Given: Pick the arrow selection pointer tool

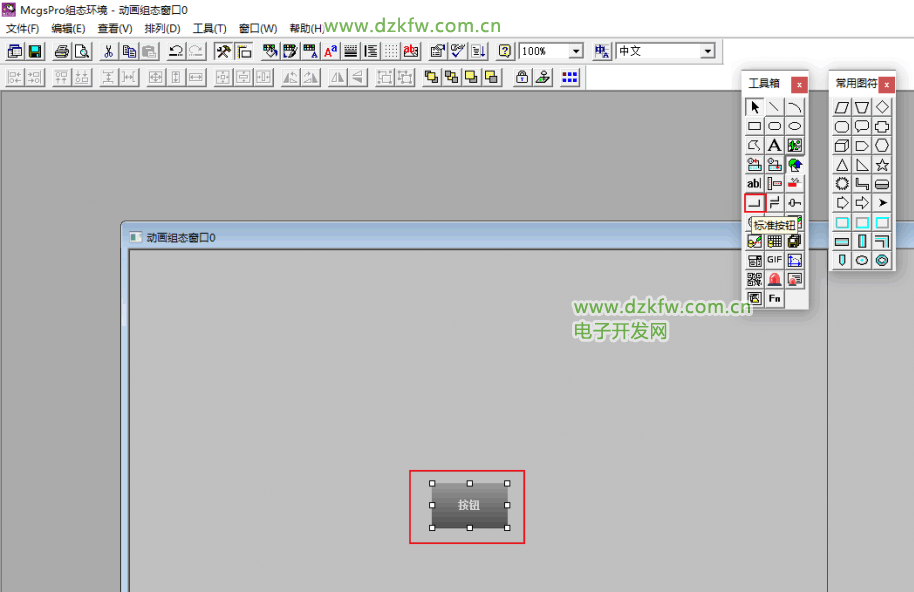Looking at the screenshot, I should [754, 107].
